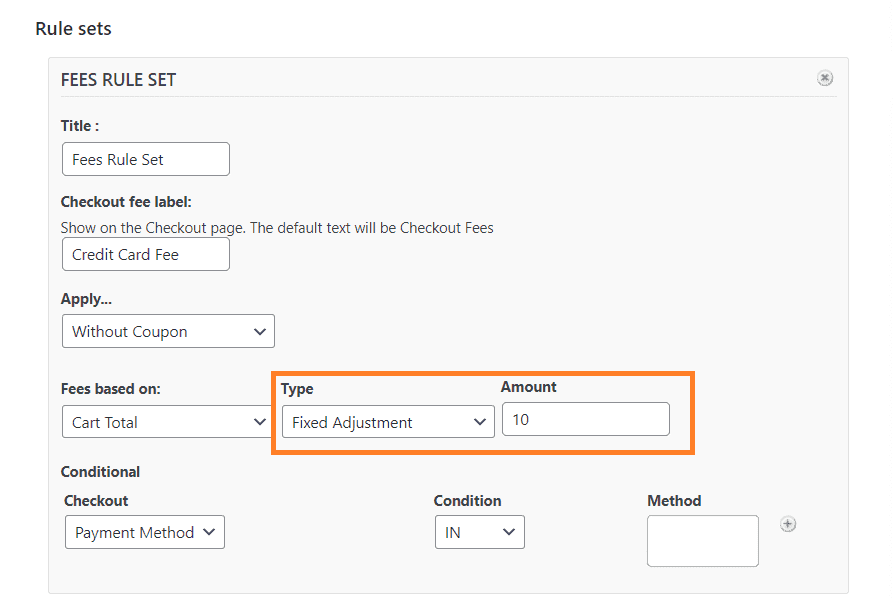Viewport: 893px width, 600px height.
Task: Click the empty Method box
Action: click(x=703, y=541)
